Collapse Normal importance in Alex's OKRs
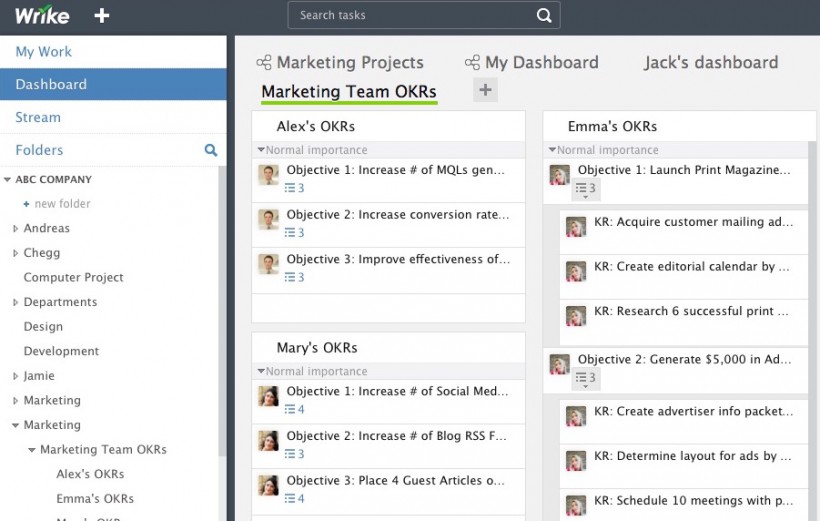The height and width of the screenshot is (521, 820). click(261, 150)
